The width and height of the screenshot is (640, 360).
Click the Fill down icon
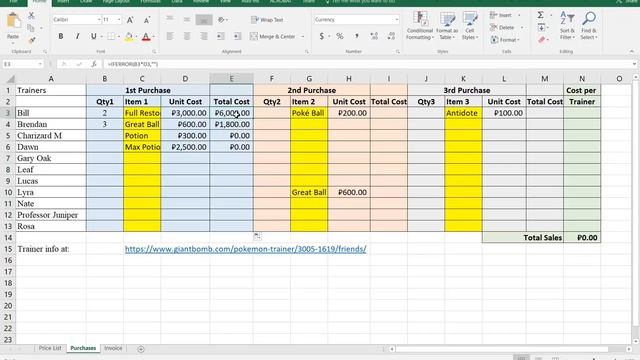541,27
